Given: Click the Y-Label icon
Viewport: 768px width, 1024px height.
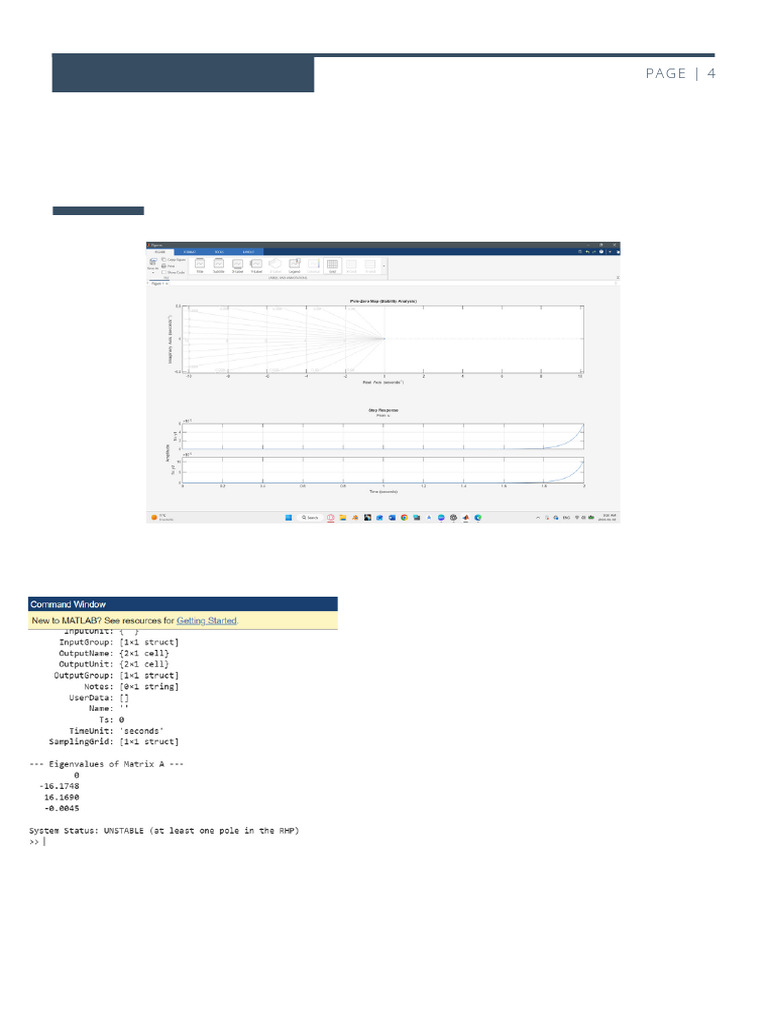Looking at the screenshot, I should [x=256, y=264].
